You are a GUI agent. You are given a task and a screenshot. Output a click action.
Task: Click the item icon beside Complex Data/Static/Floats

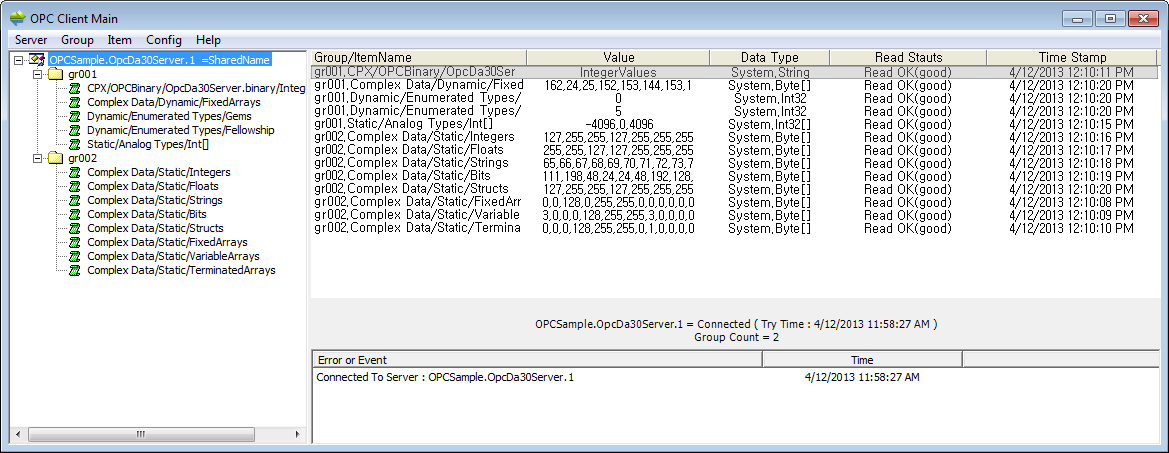click(x=76, y=187)
